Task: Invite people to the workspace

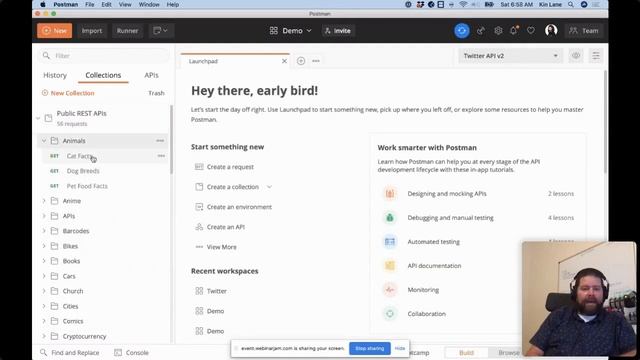Action: coord(338,31)
